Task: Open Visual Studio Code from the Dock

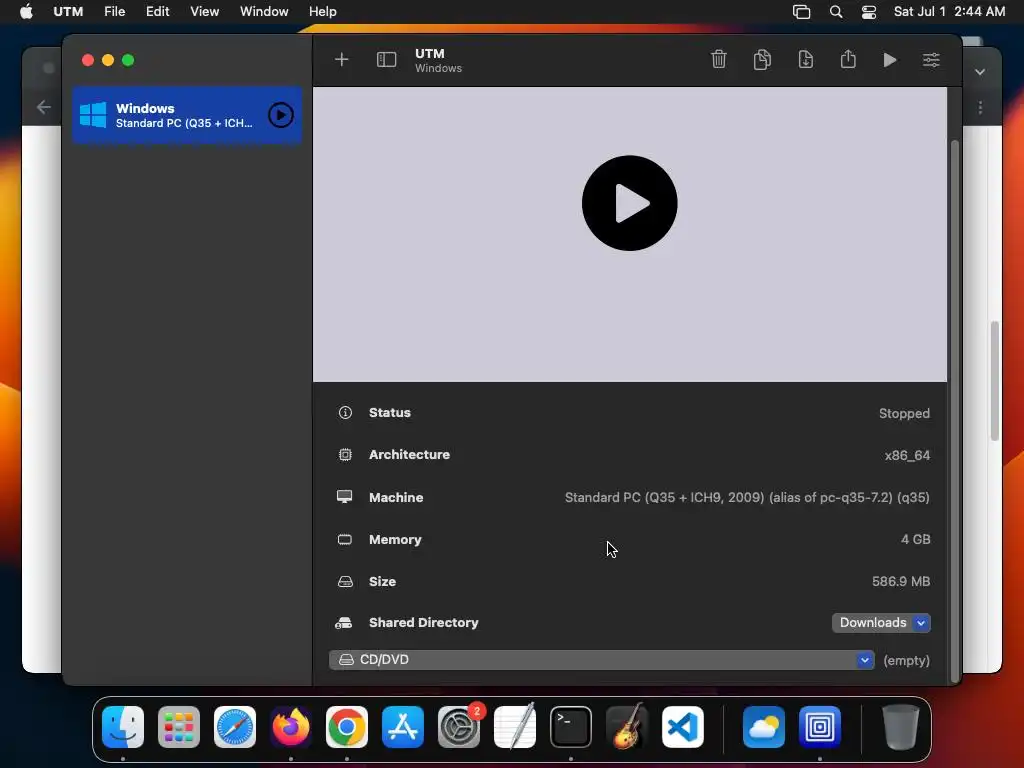Action: pos(683,727)
